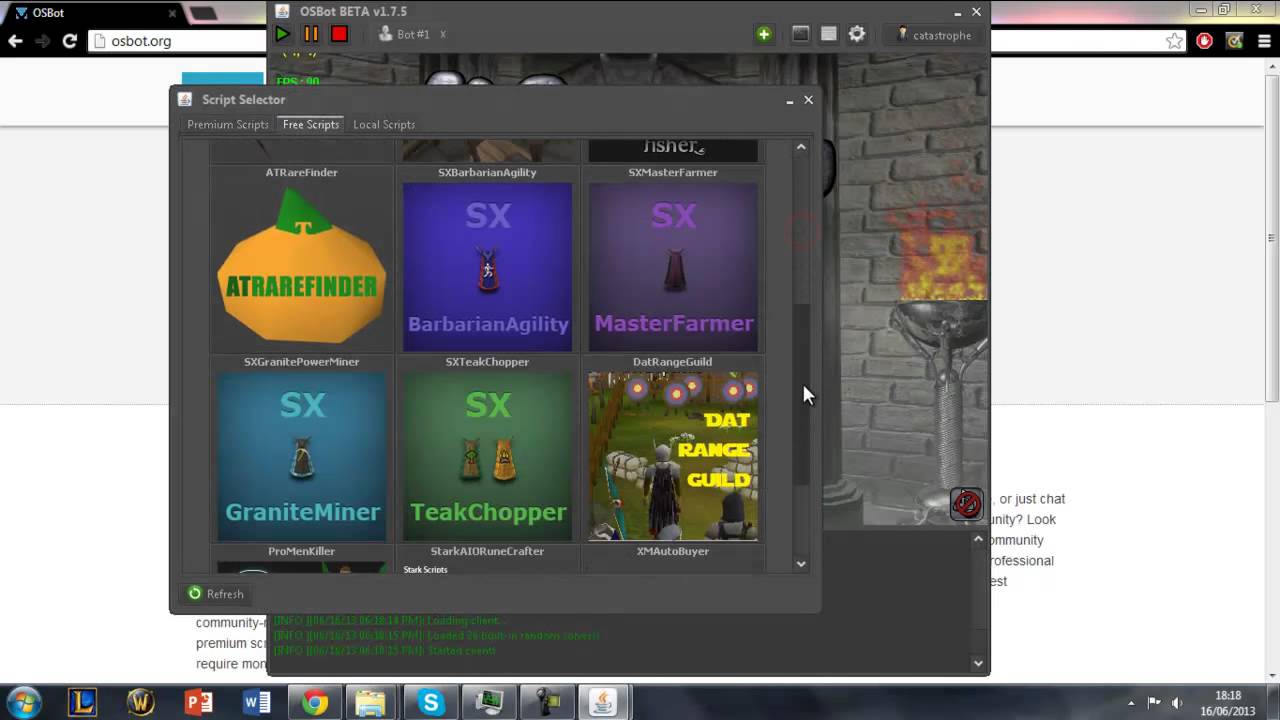The image size is (1280, 720).
Task: Click the OSBot log panel scroll-up arrow
Action: (x=978, y=539)
